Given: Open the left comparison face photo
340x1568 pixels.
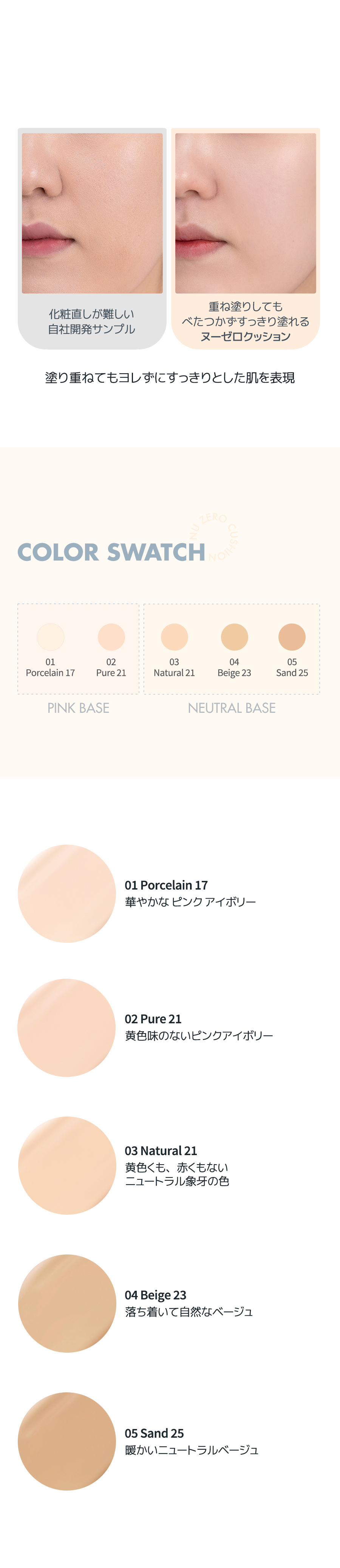Looking at the screenshot, I should [93, 214].
